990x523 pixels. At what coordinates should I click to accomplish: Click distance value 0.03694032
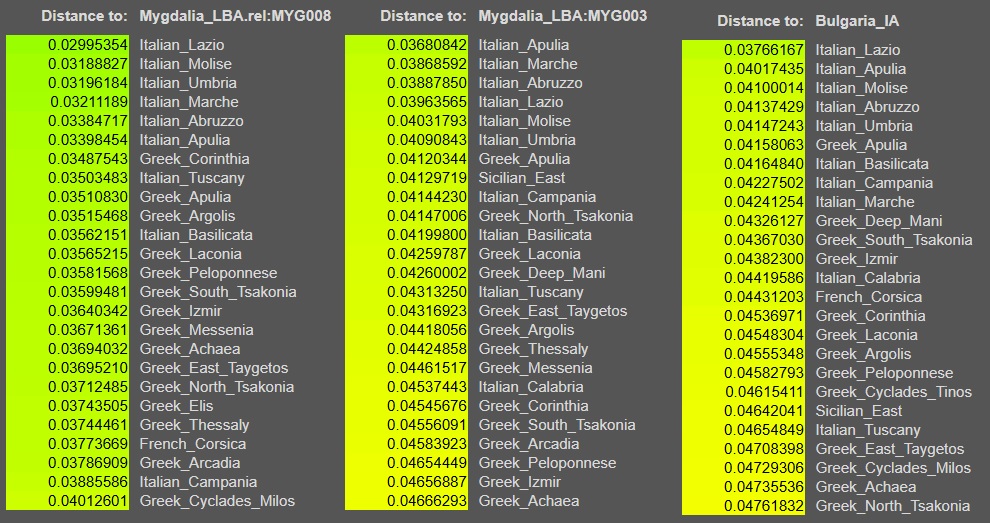pos(88,349)
